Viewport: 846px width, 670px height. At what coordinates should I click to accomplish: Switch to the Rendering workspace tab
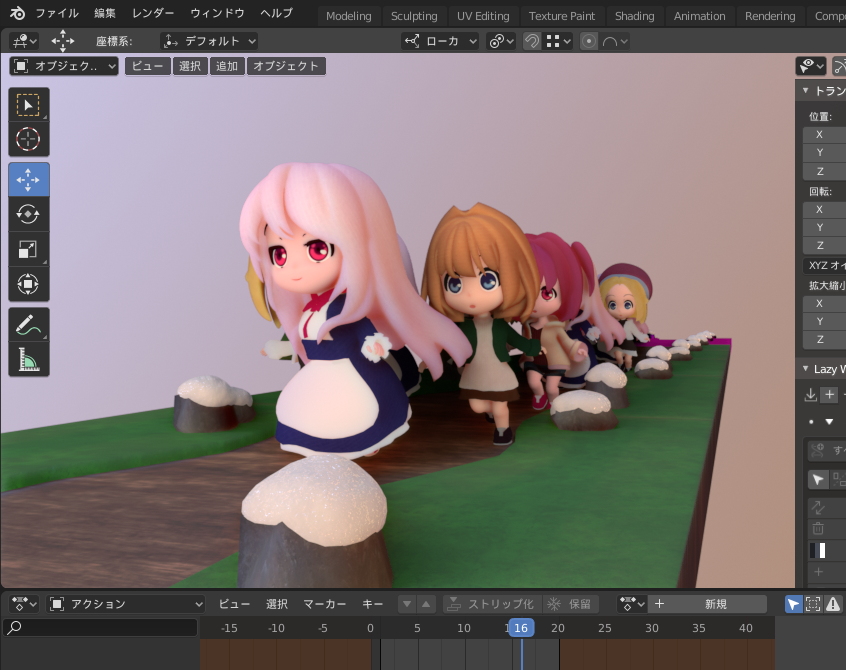coord(770,16)
